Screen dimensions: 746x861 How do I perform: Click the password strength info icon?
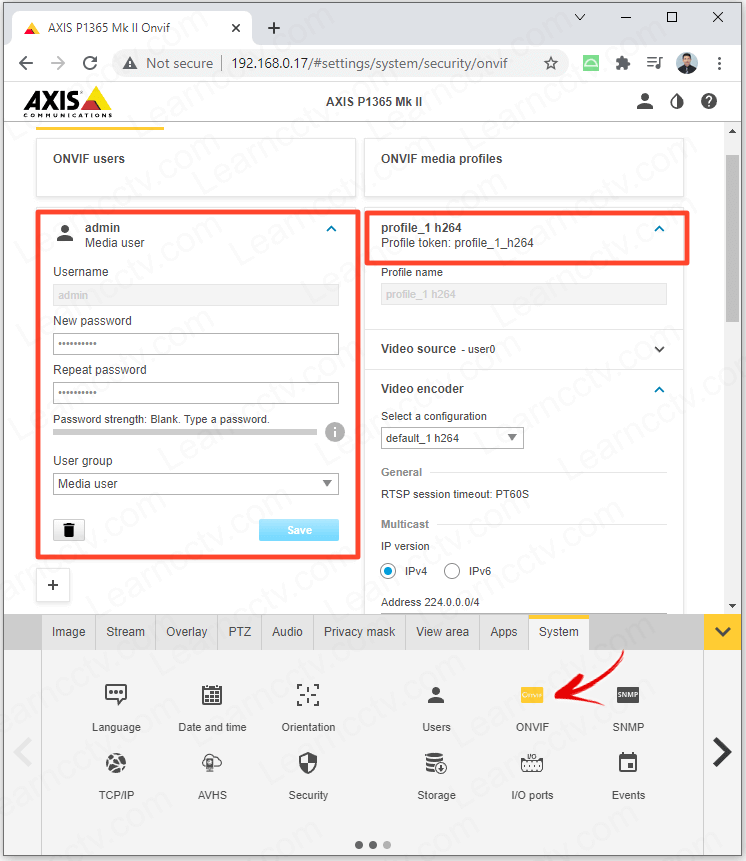point(335,432)
